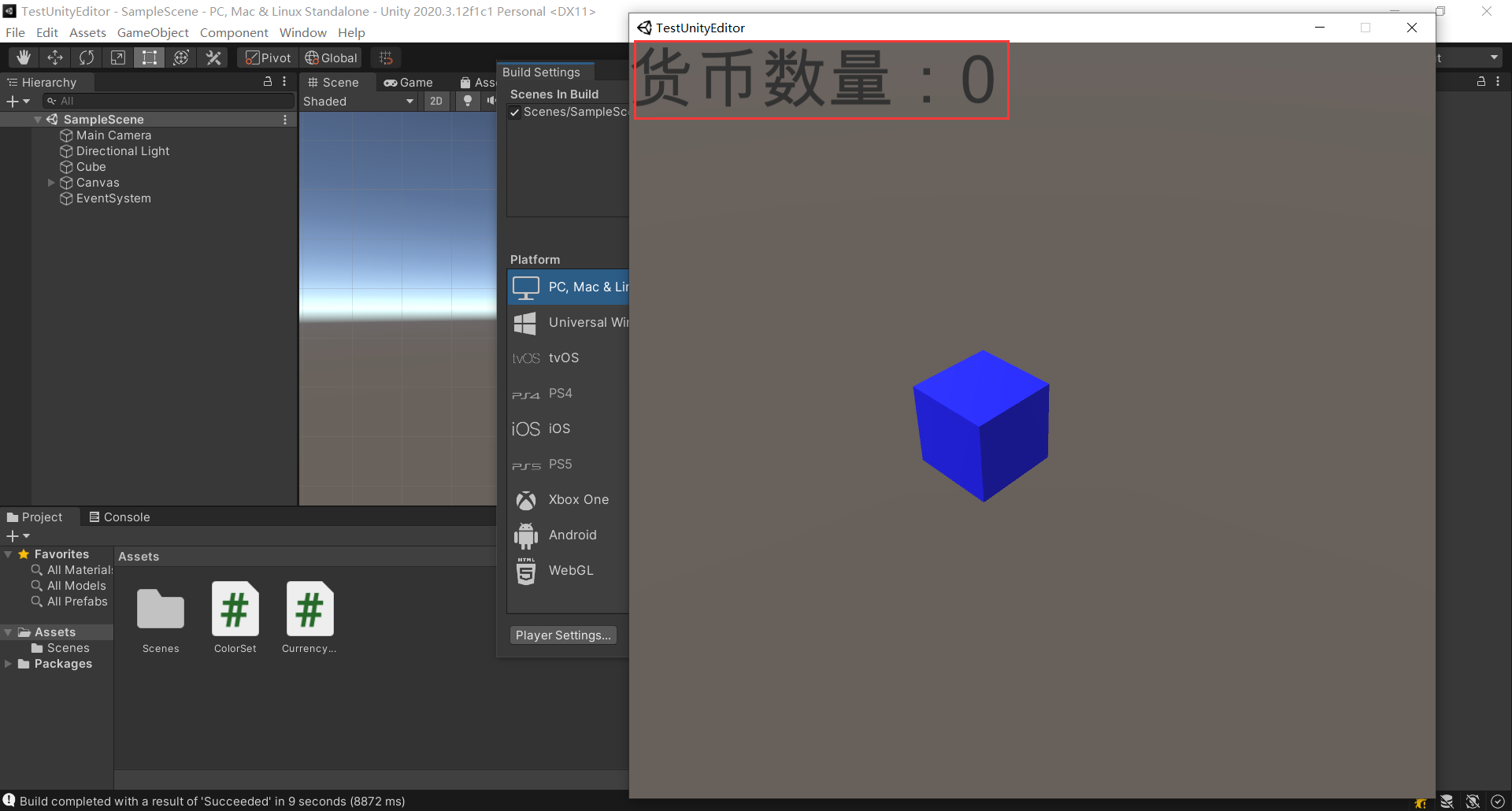Switch to the Game tab
Viewport: 1512px width, 811px height.
(409, 82)
